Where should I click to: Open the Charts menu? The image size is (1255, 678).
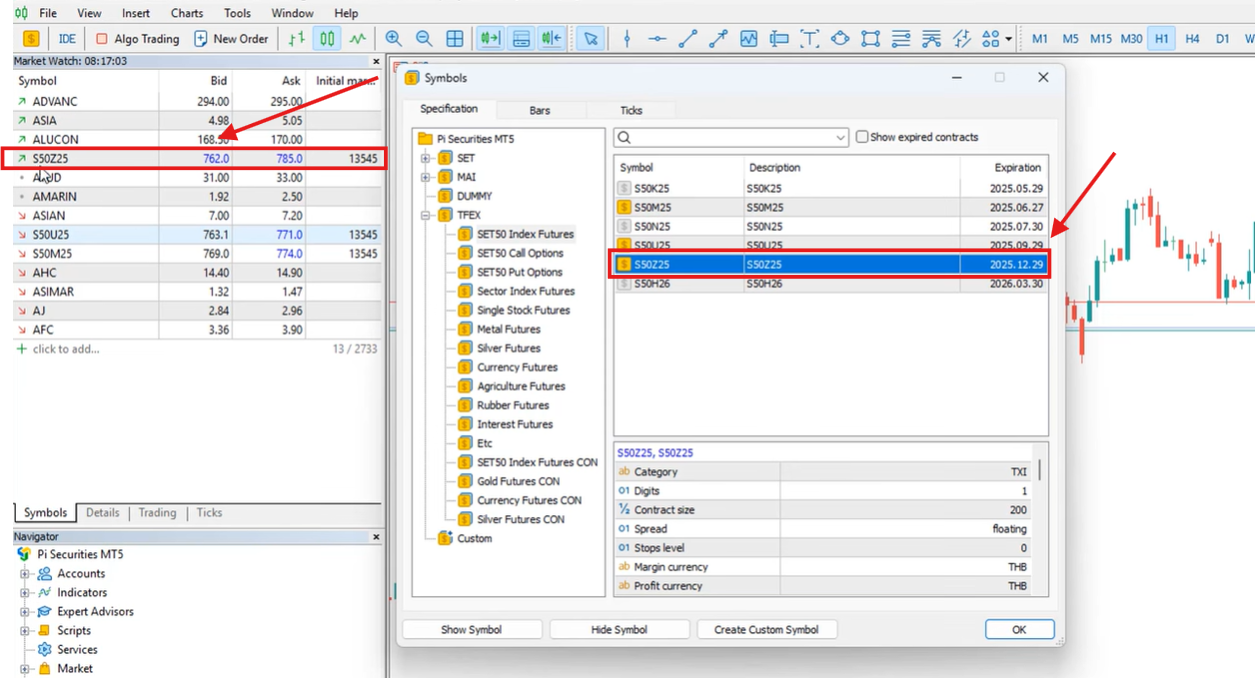tap(187, 13)
